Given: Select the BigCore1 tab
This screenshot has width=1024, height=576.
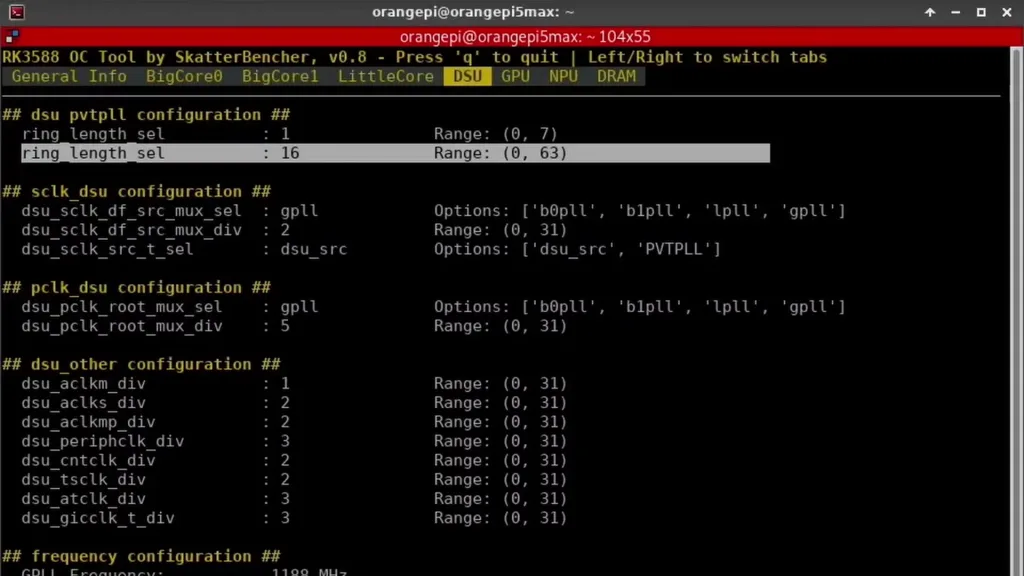Looking at the screenshot, I should pyautogui.click(x=280, y=76).
